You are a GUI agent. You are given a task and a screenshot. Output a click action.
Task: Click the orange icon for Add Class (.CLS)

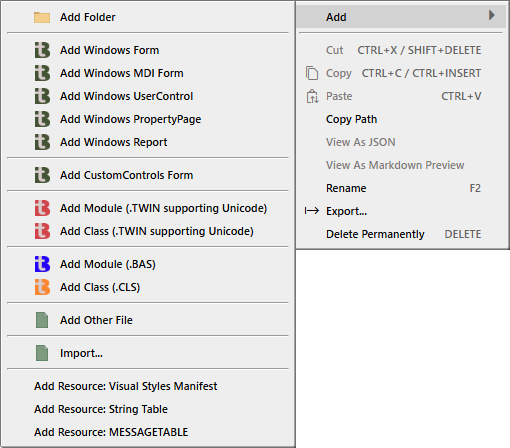42,287
